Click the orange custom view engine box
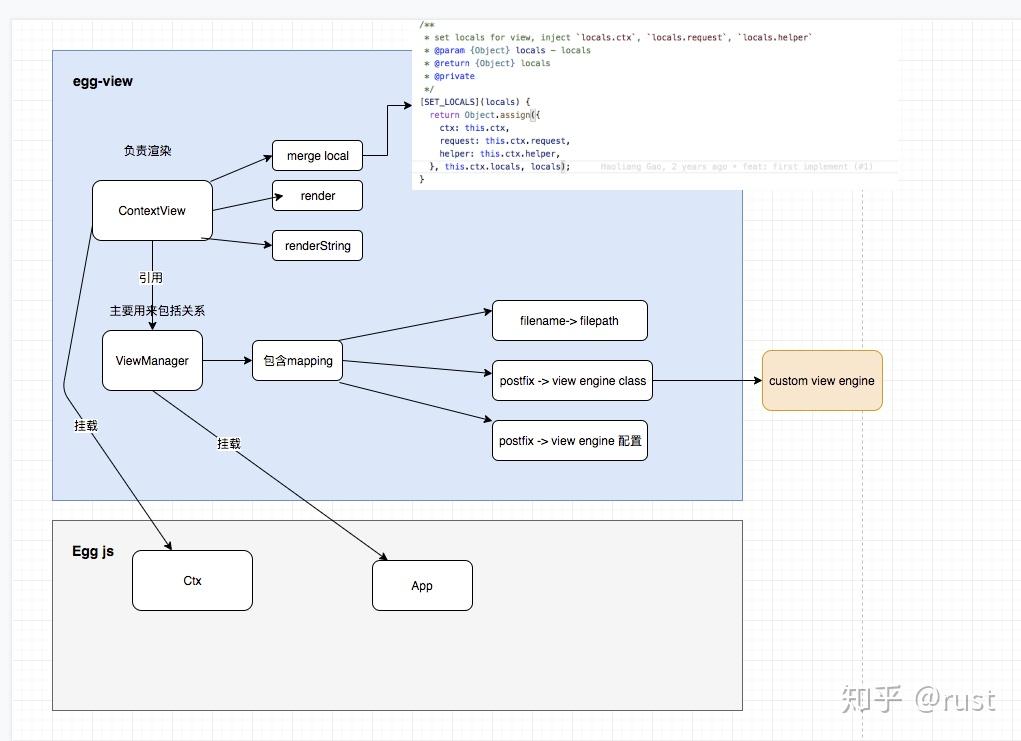The width and height of the screenshot is (1021, 741). click(822, 380)
